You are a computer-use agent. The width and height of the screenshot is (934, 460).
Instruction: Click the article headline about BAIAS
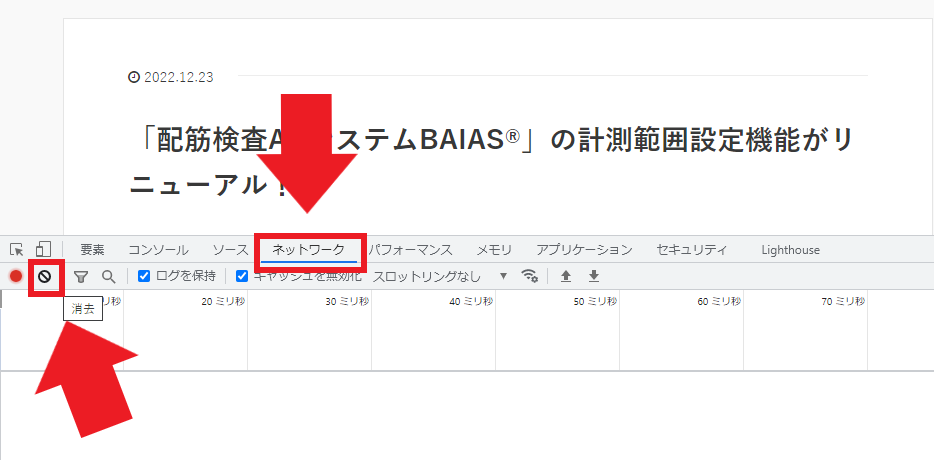coord(491,163)
